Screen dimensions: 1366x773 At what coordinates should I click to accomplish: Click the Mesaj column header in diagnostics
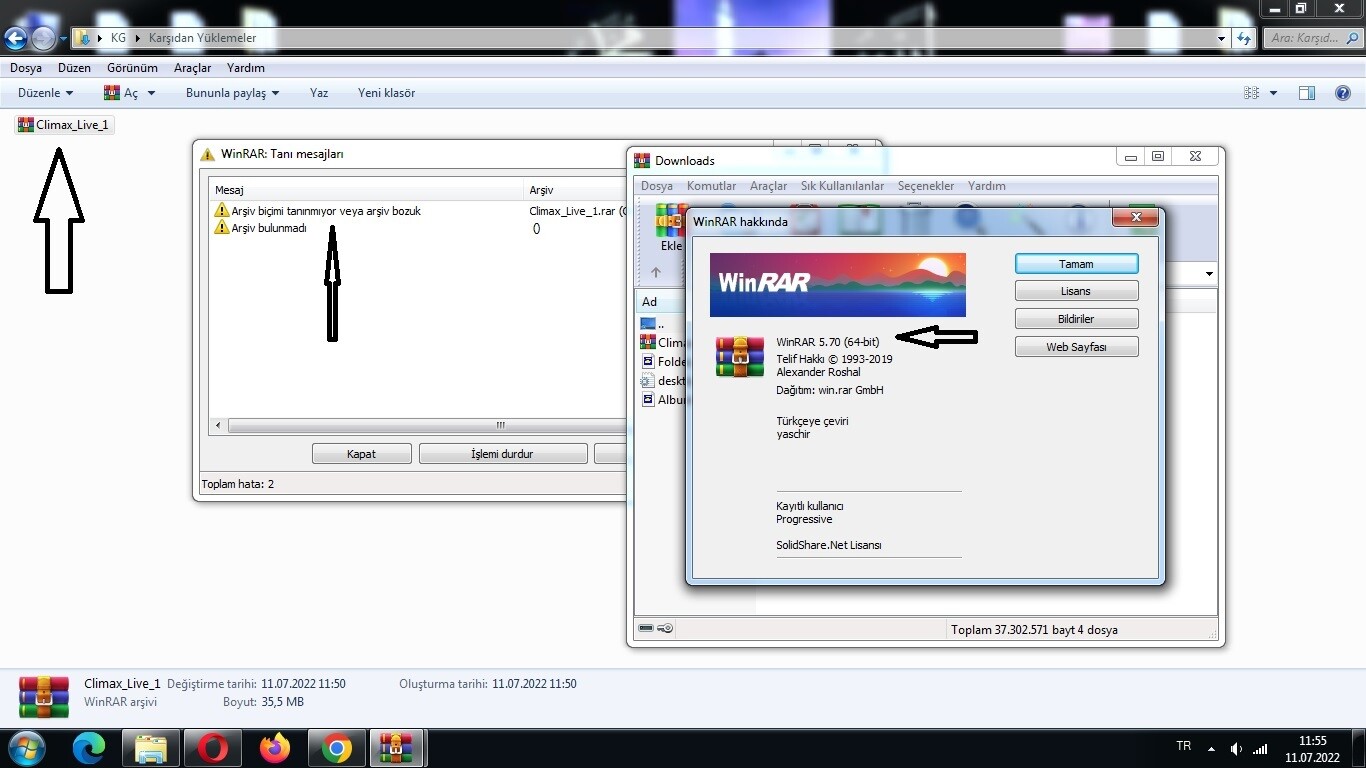click(366, 190)
